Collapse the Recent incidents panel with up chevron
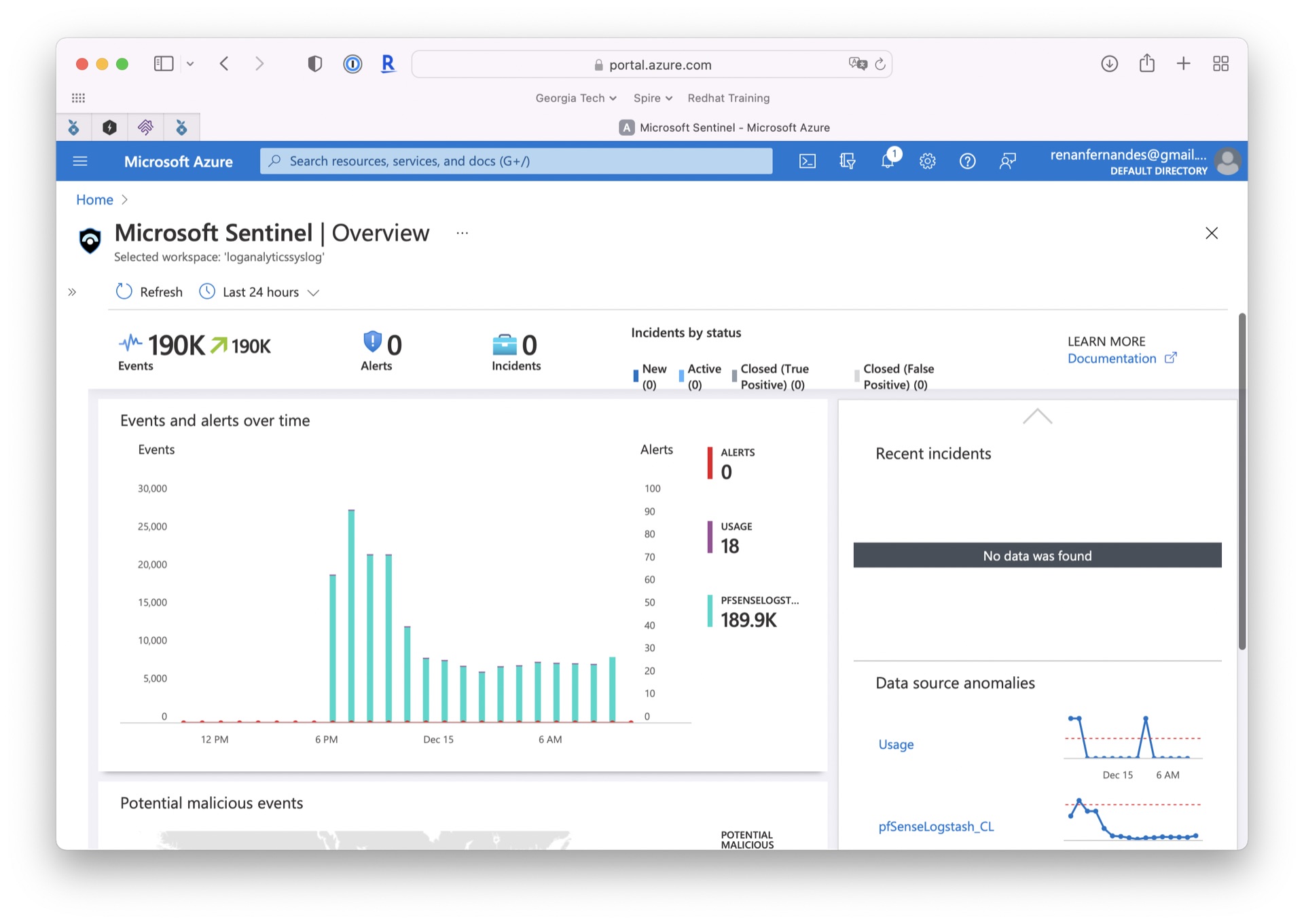Viewport: 1304px width, 924px height. coord(1037,417)
